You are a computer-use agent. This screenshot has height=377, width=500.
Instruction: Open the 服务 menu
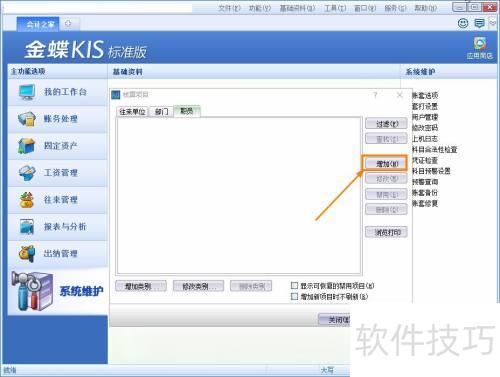pos(395,8)
